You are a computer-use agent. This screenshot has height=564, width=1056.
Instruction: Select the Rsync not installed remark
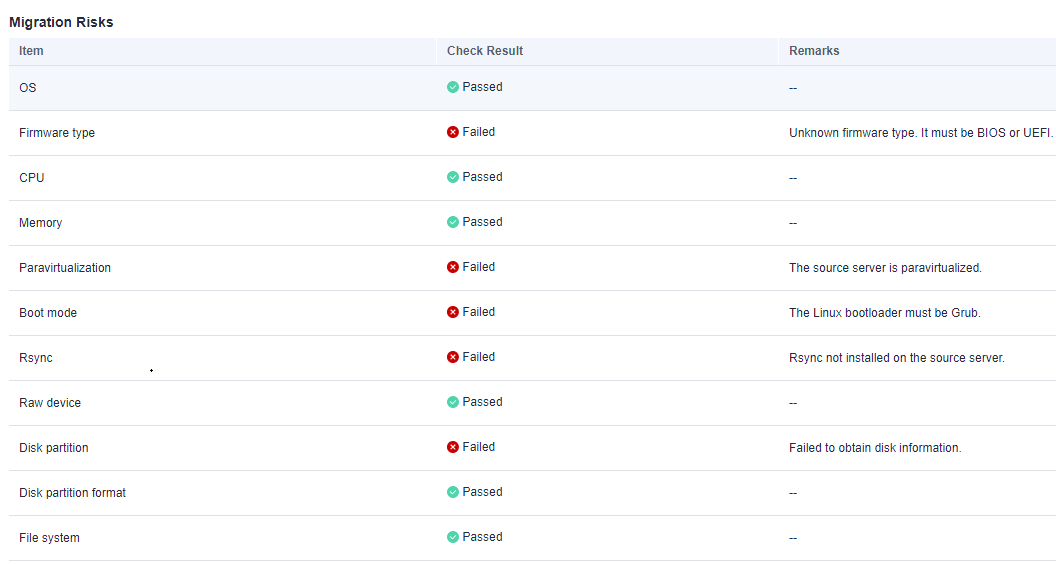tap(896, 358)
